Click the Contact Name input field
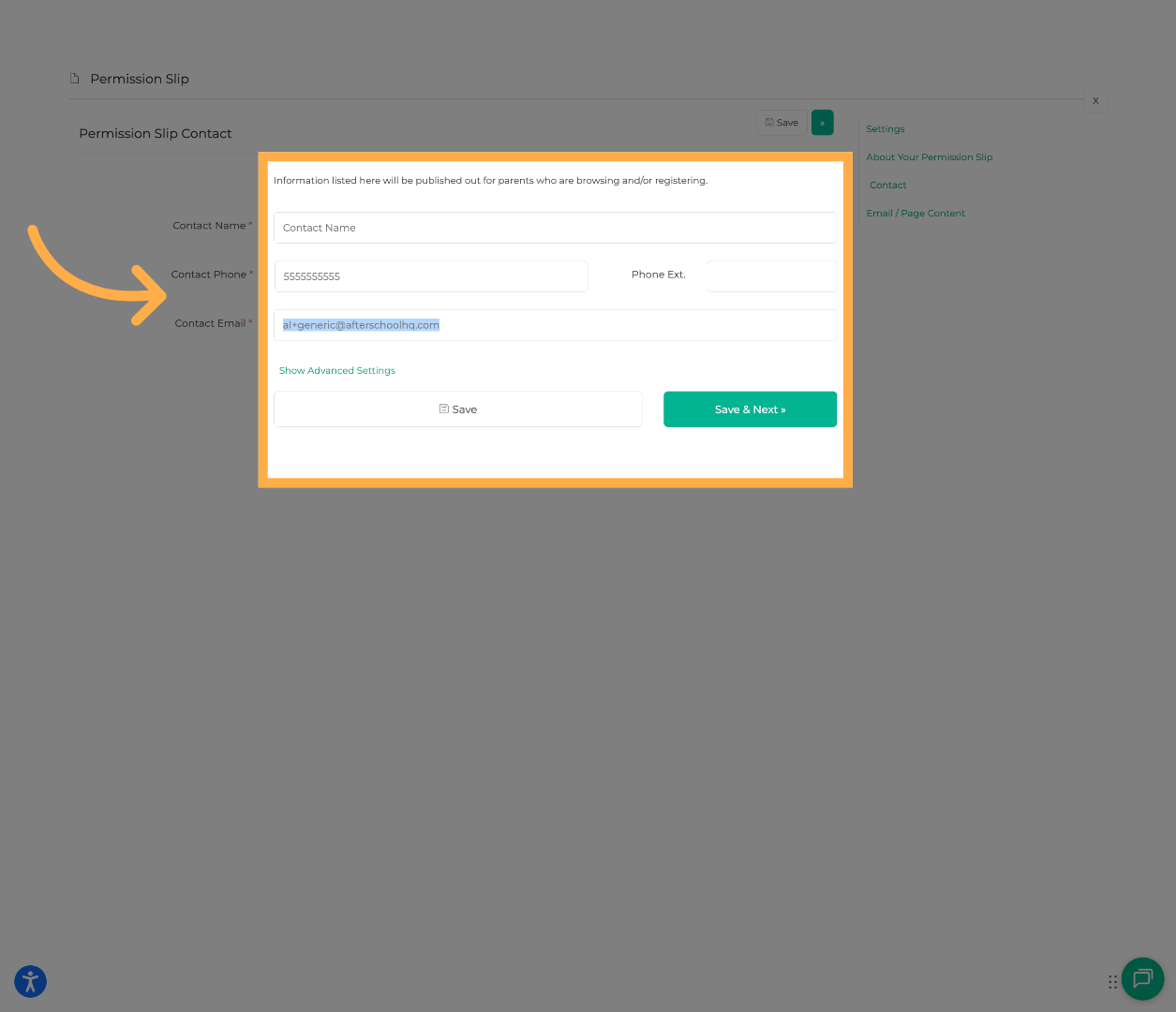Screen dimensions: 1176x1012 tap(555, 228)
